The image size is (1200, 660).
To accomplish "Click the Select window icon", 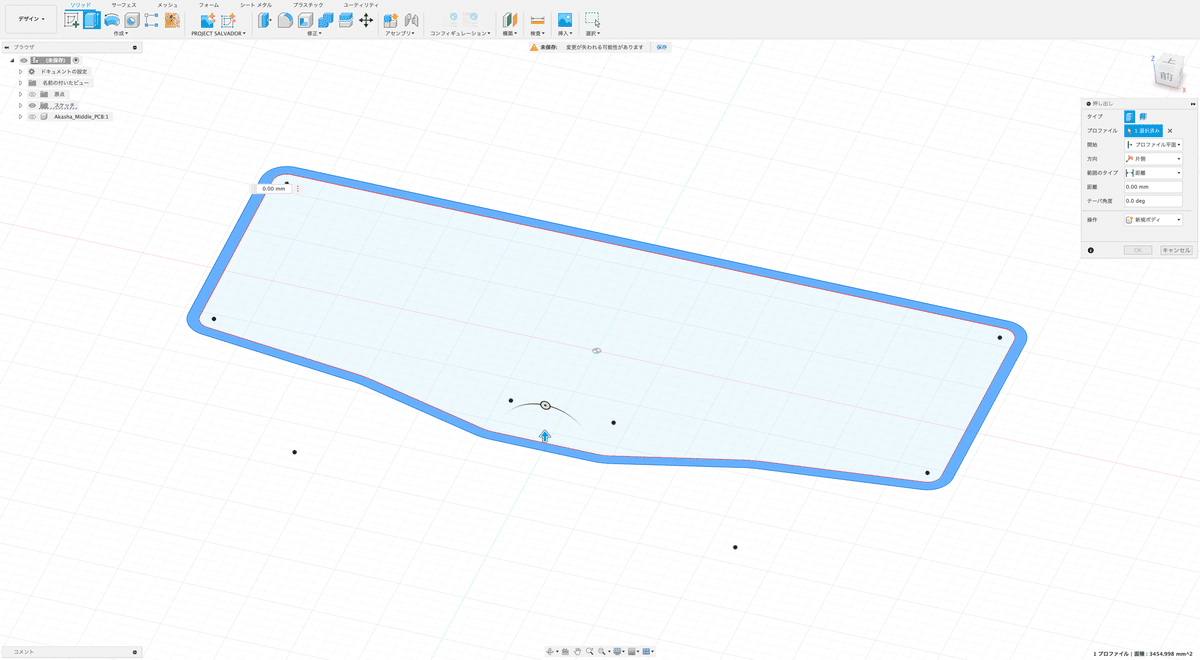I will click(592, 20).
